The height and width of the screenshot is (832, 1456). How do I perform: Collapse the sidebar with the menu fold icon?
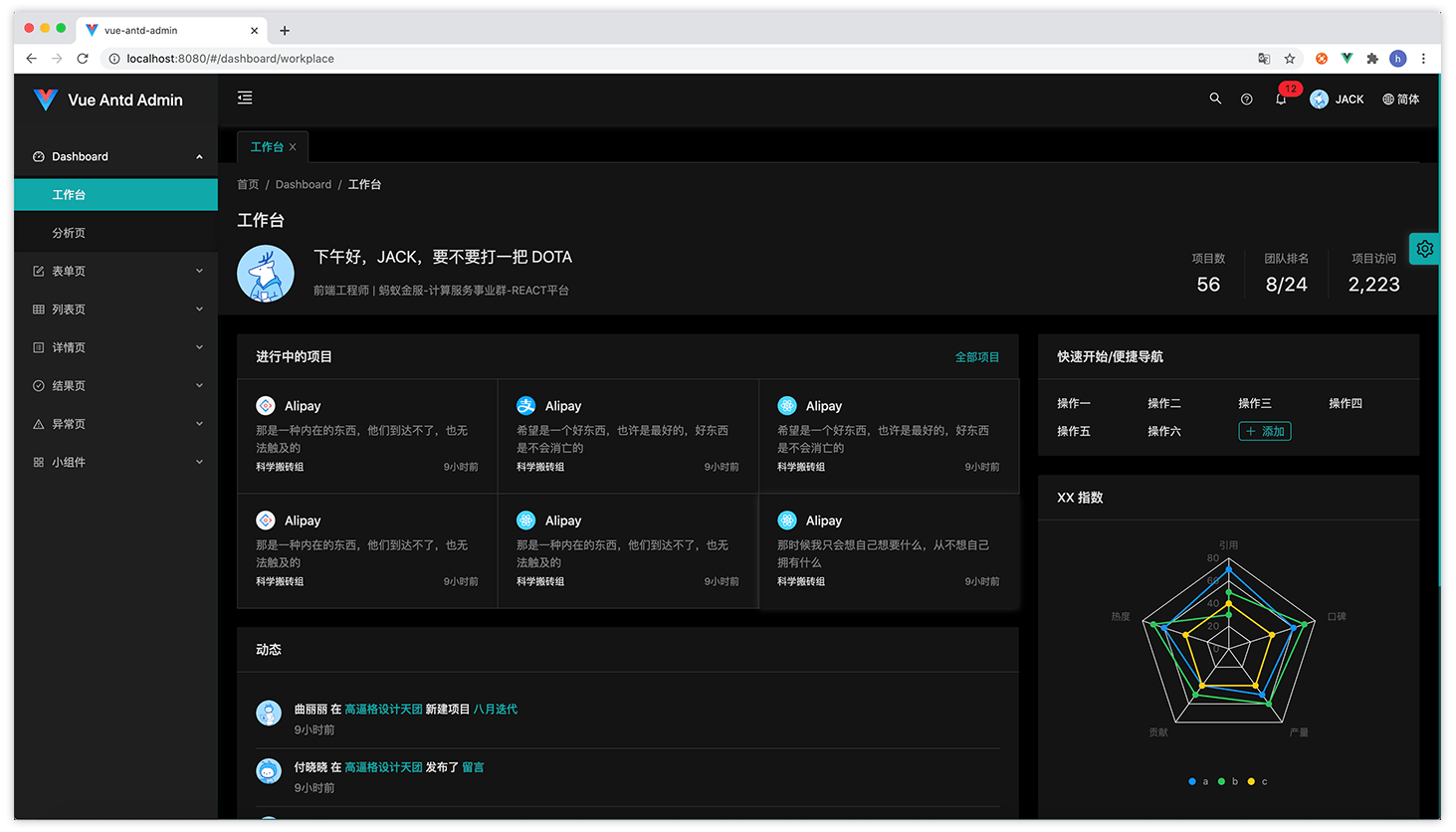245,98
